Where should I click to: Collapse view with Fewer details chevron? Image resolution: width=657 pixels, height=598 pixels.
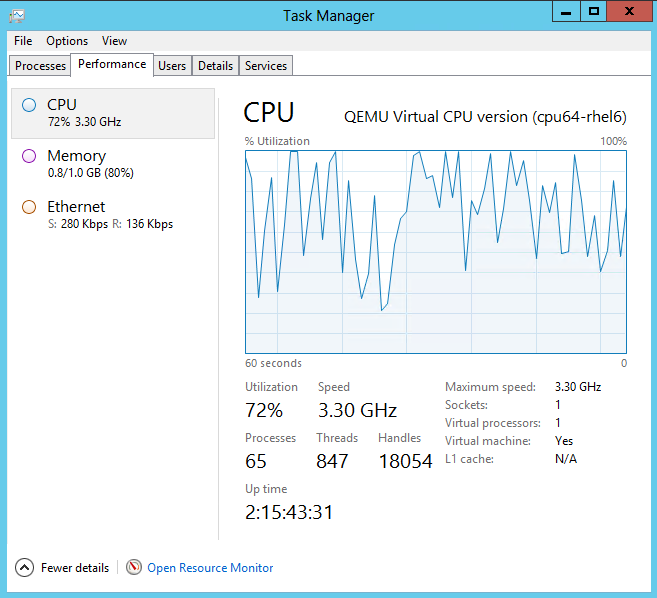pyautogui.click(x=25, y=568)
